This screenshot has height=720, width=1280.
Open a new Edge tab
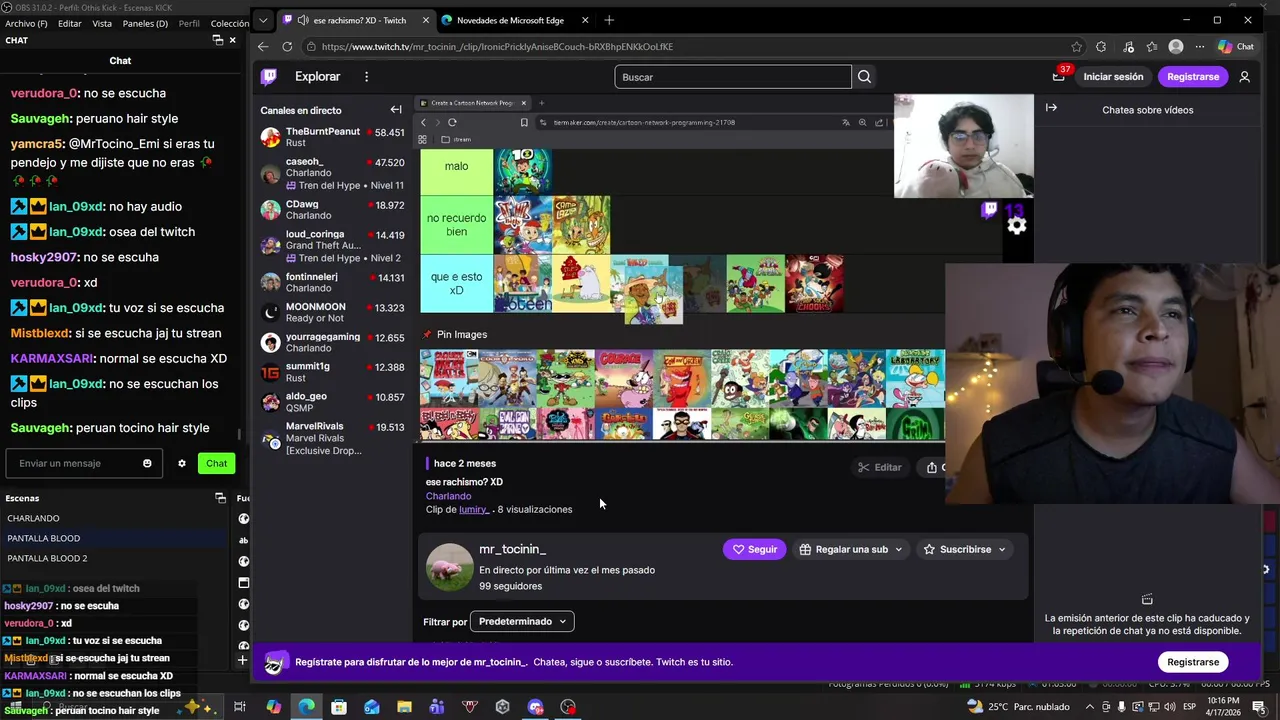click(609, 20)
